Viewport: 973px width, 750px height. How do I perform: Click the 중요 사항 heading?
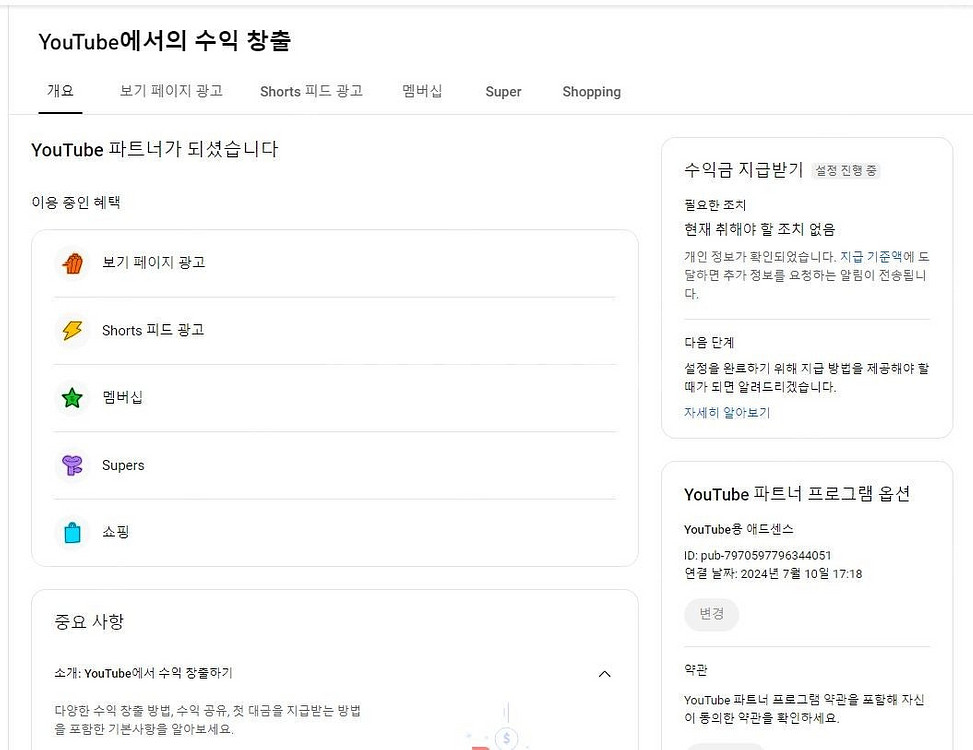pyautogui.click(x=89, y=622)
